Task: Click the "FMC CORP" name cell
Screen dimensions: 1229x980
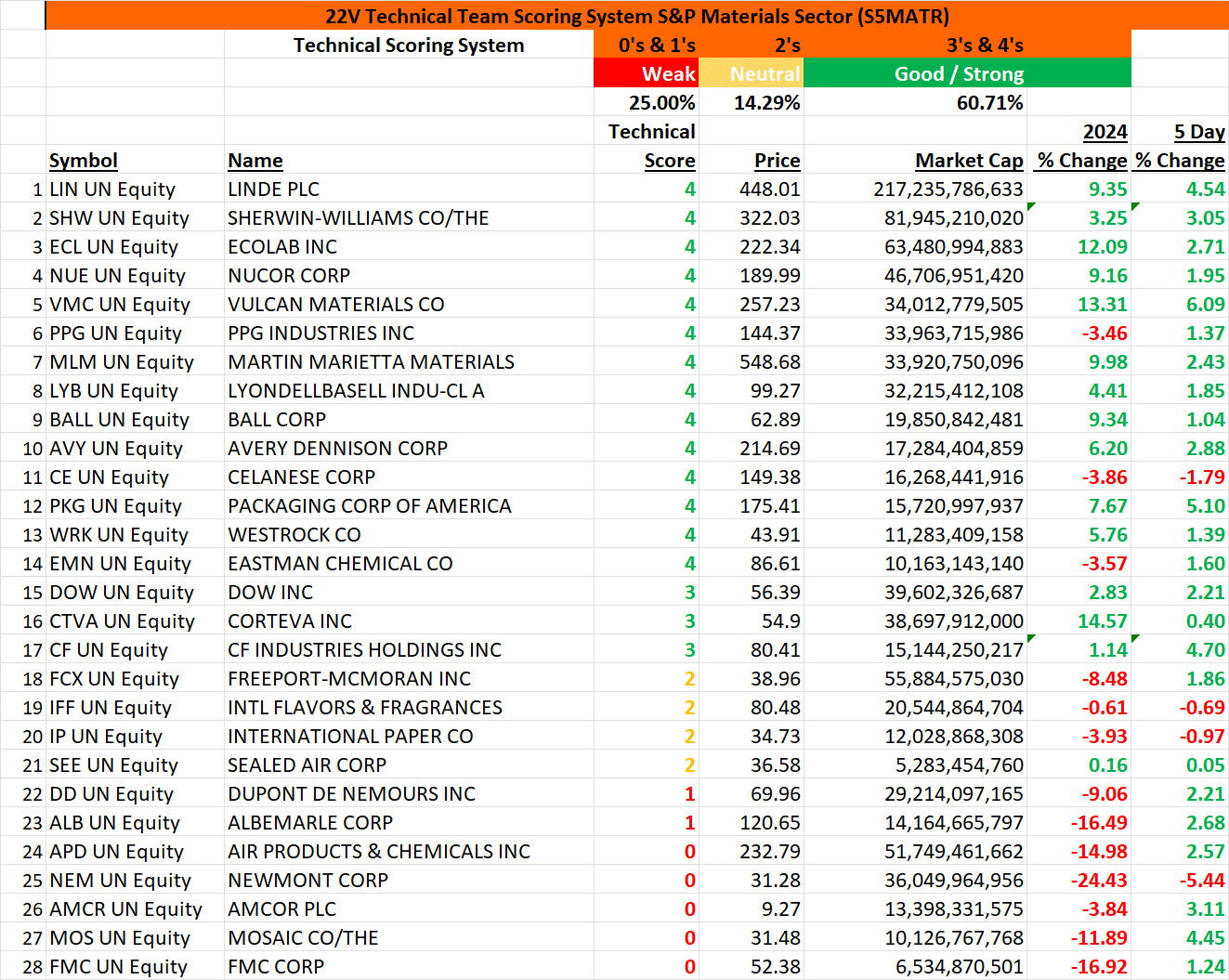Action: pos(409,966)
